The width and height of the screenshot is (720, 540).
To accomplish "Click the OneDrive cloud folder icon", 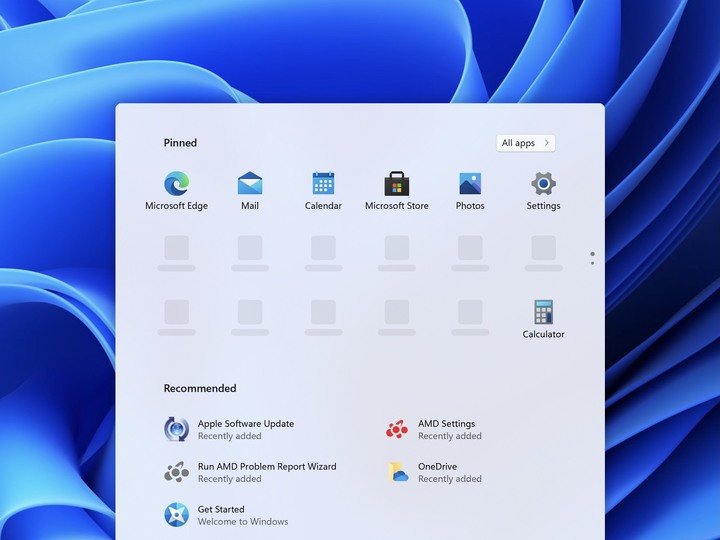I will (x=398, y=472).
